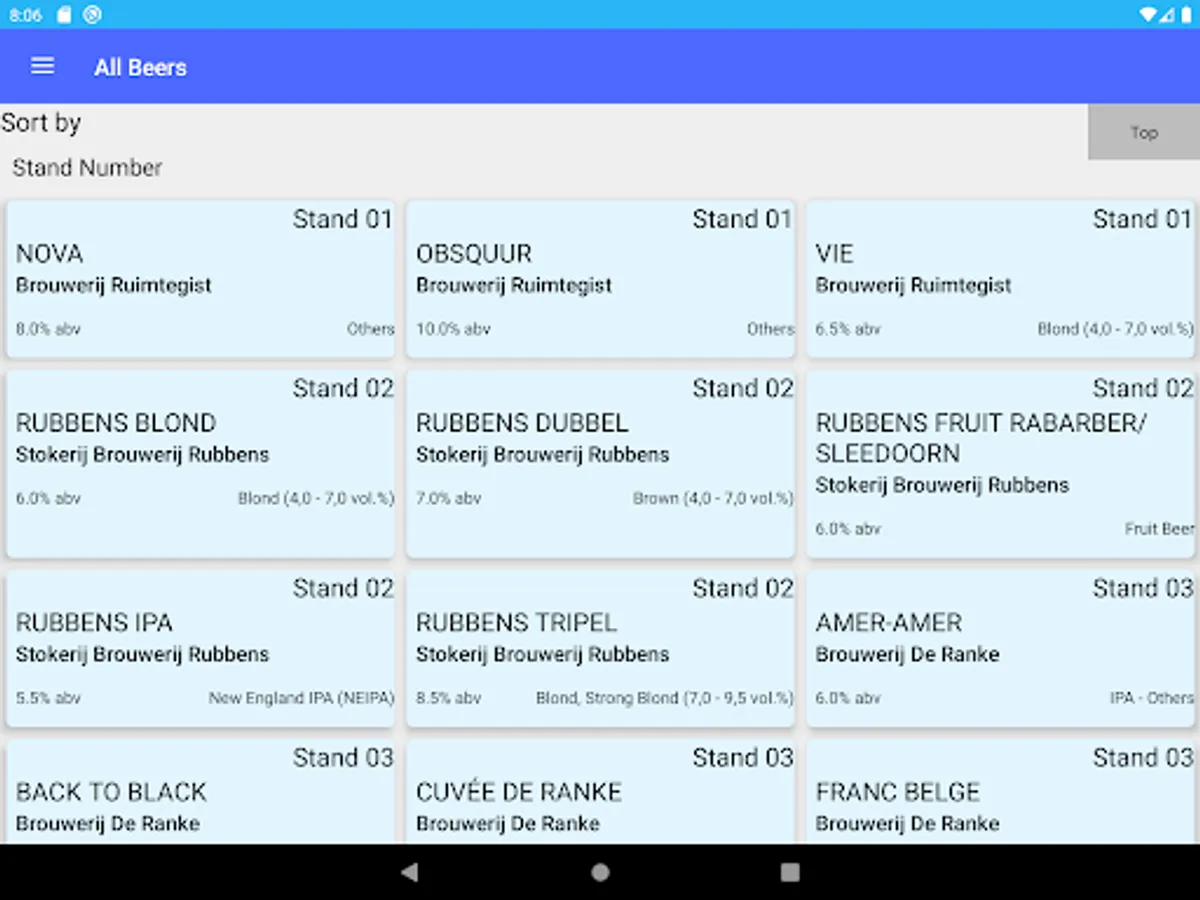Image resolution: width=1200 pixels, height=900 pixels.
Task: Open the OBSQUUR beer card
Action: [x=600, y=279]
